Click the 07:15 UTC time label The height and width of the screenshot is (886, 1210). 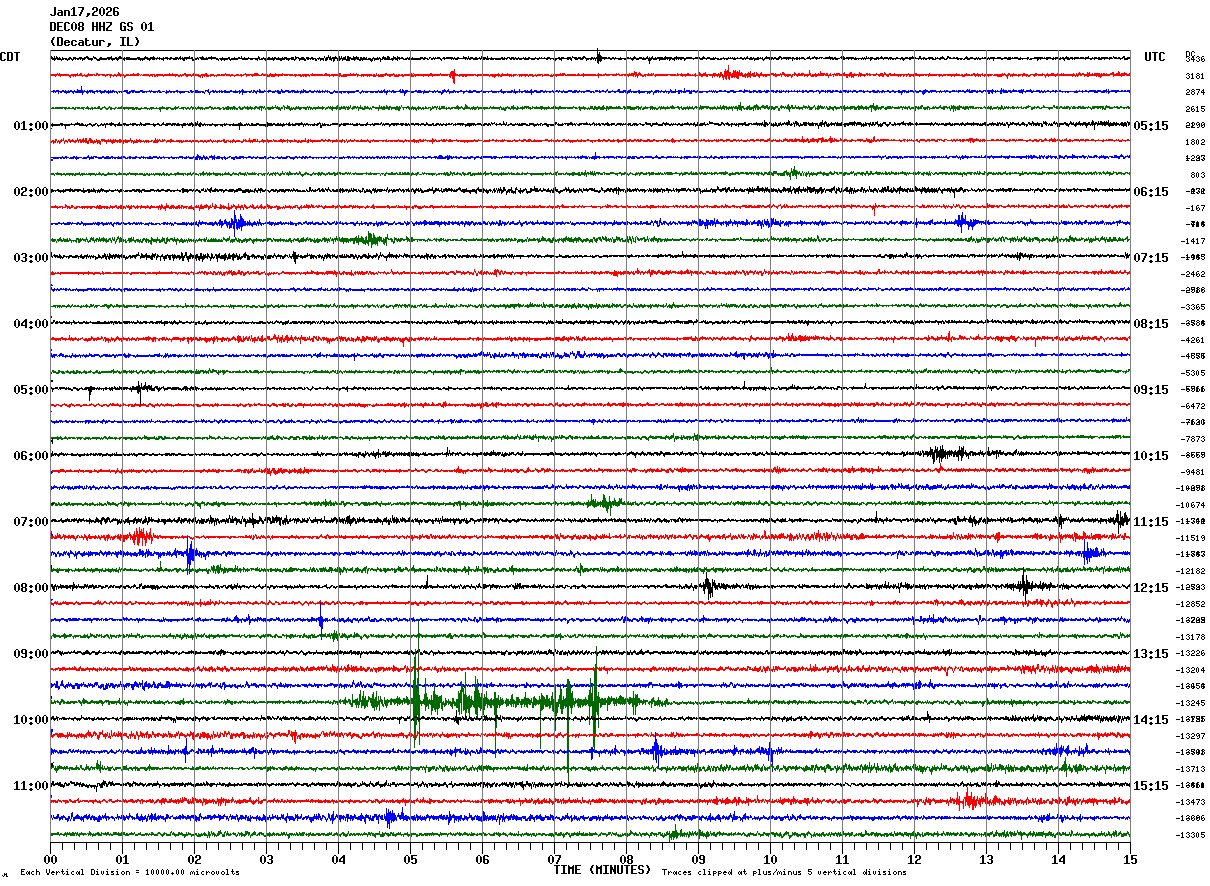click(x=1151, y=258)
